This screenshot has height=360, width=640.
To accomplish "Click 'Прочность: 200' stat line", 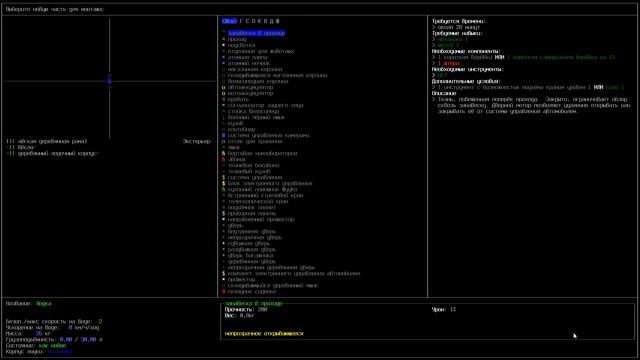I will tap(246, 309).
